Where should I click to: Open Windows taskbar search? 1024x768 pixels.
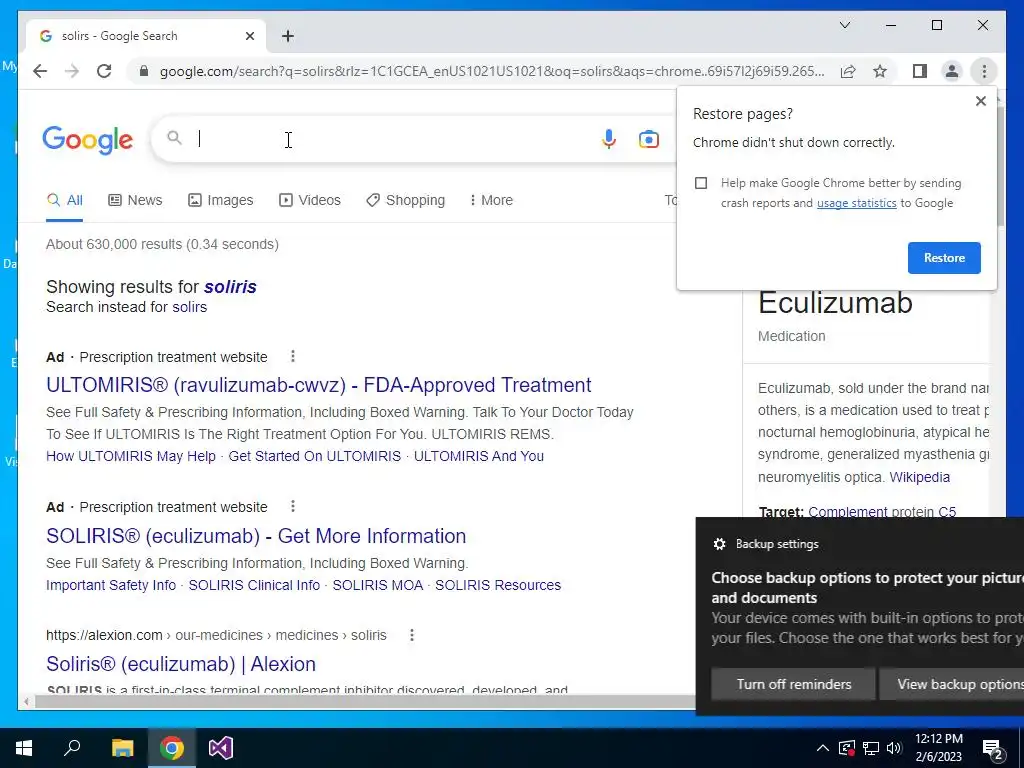coord(72,748)
